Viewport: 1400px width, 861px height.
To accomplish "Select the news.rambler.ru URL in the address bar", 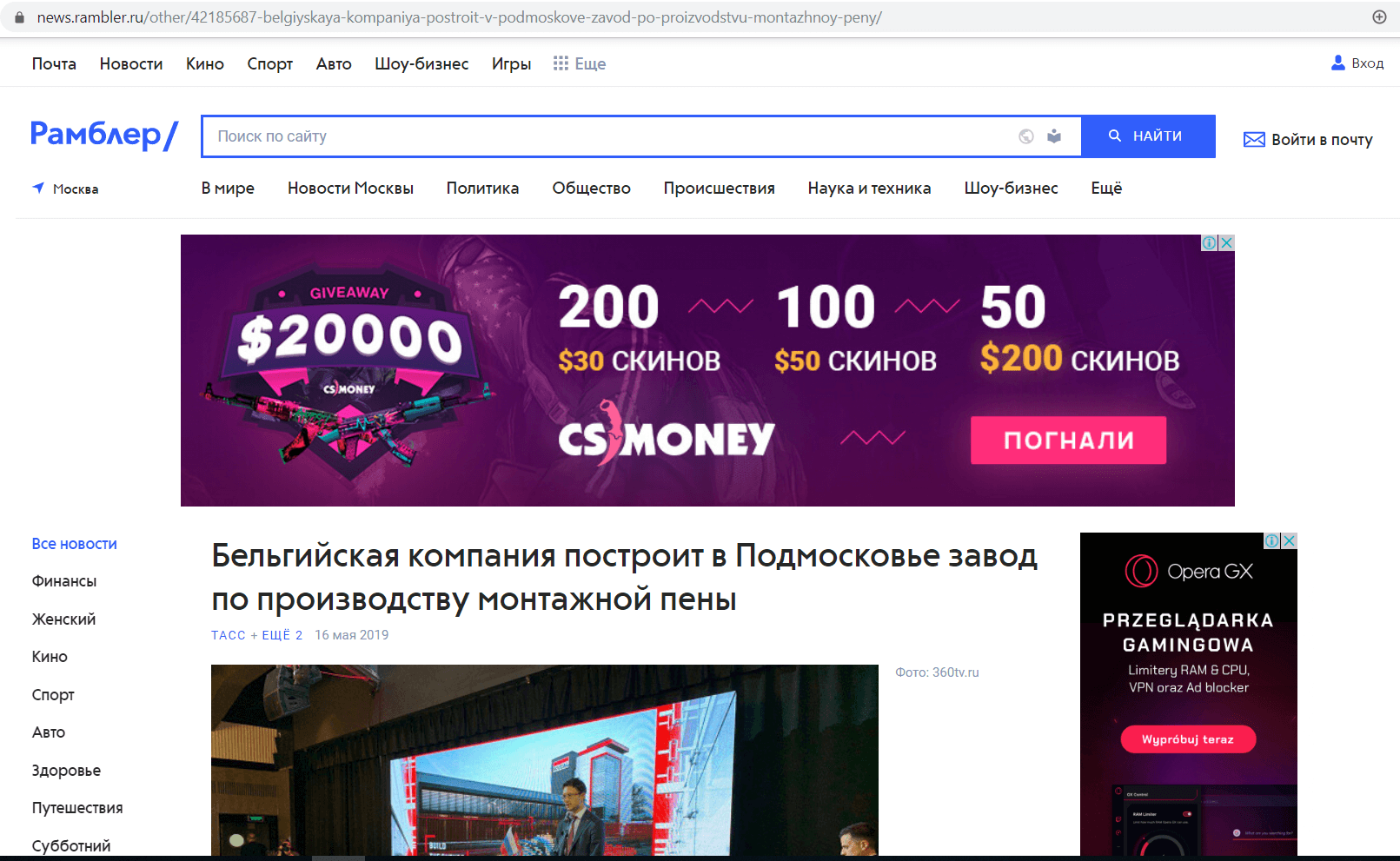I will click(459, 17).
